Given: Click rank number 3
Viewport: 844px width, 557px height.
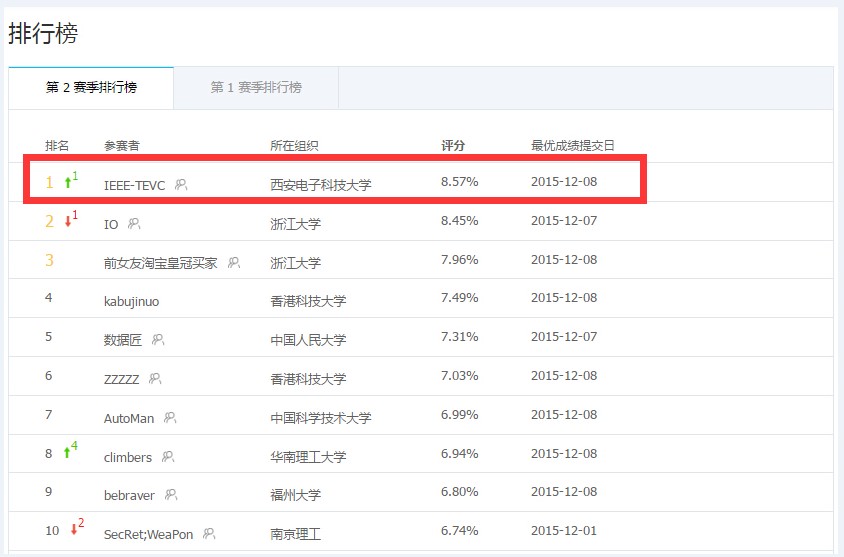Looking at the screenshot, I should point(50,260).
